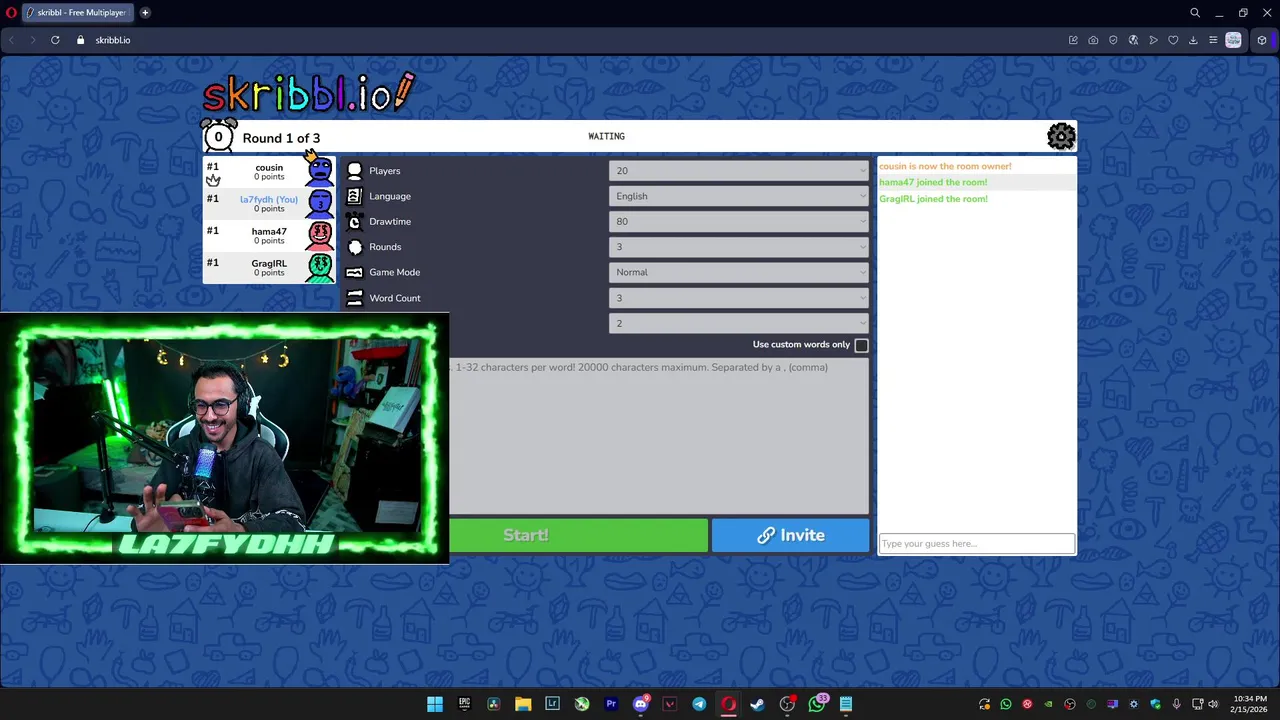Expand the Game Mode dropdown showing Normal

(x=739, y=272)
